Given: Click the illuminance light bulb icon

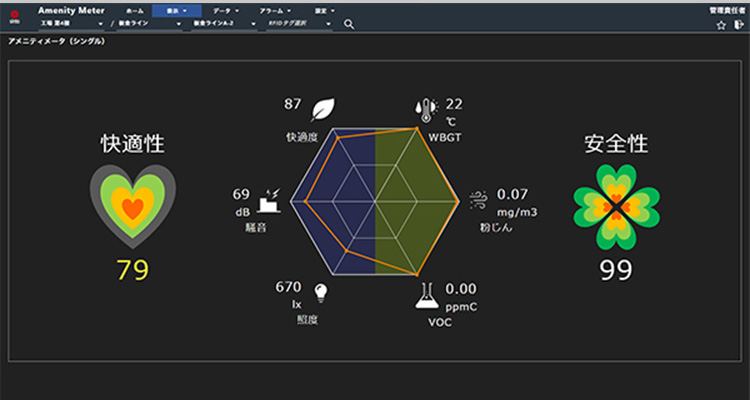Looking at the screenshot, I should 321,292.
